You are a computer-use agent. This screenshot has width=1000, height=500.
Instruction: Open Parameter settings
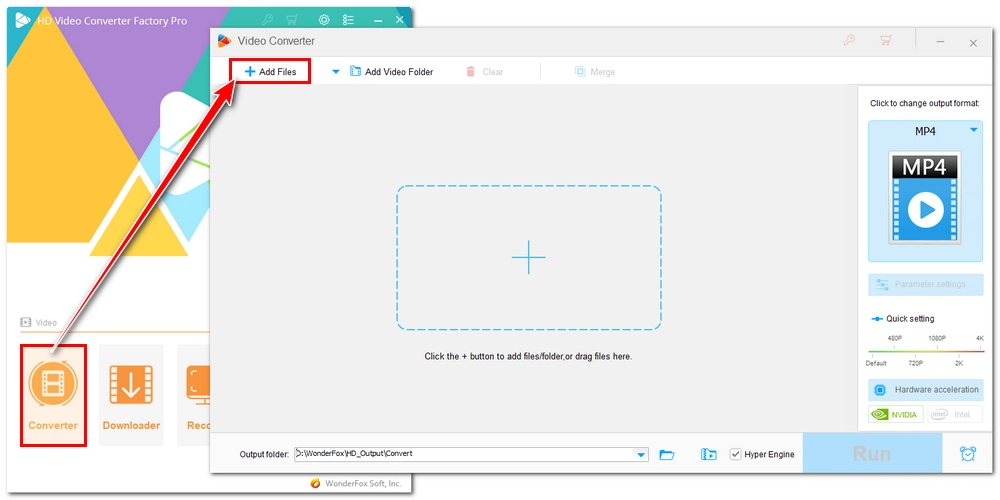click(x=925, y=284)
